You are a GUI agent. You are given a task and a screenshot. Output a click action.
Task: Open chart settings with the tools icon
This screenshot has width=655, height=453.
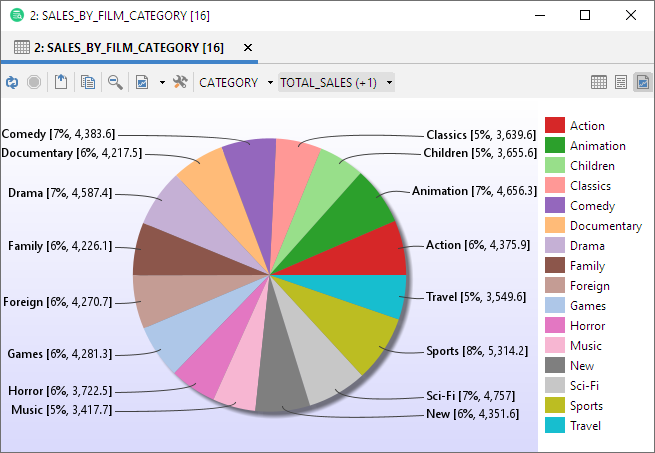pyautogui.click(x=180, y=83)
